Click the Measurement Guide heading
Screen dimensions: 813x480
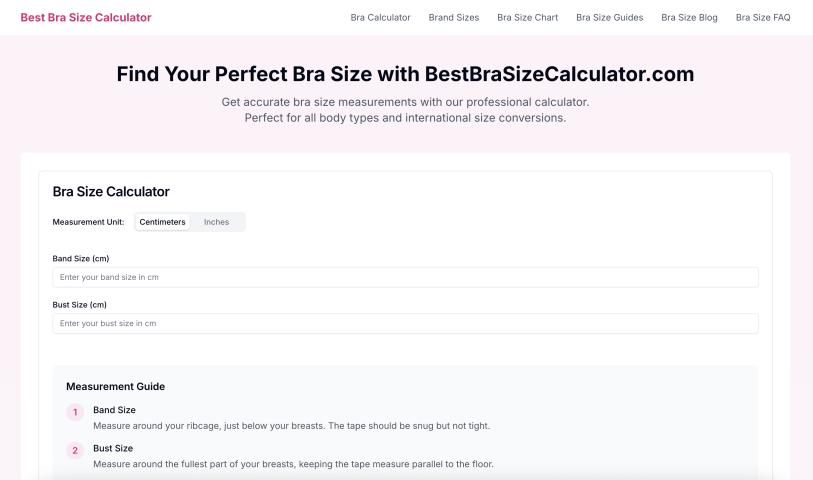[115, 386]
